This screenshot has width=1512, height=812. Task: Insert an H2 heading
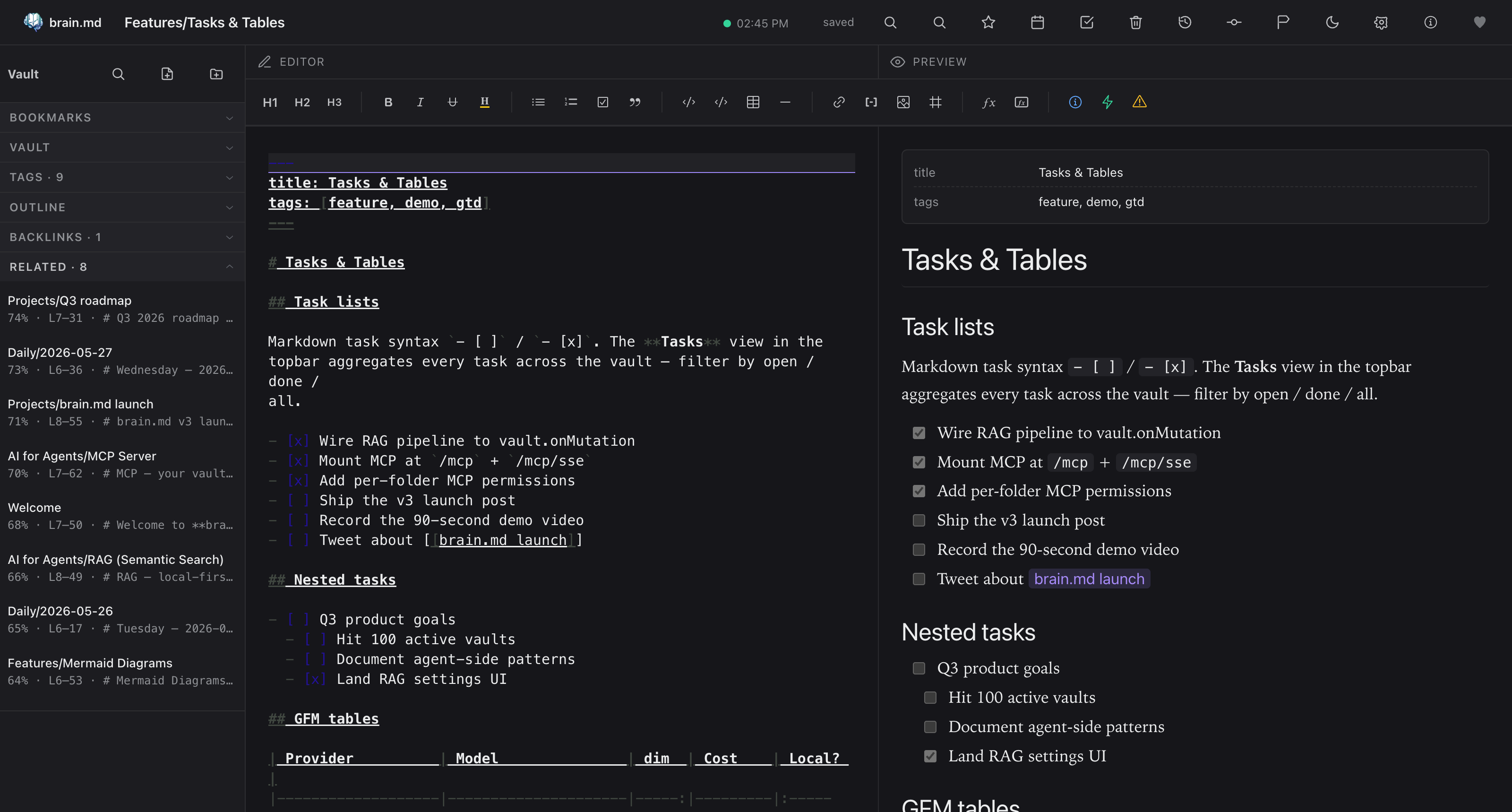click(x=302, y=102)
